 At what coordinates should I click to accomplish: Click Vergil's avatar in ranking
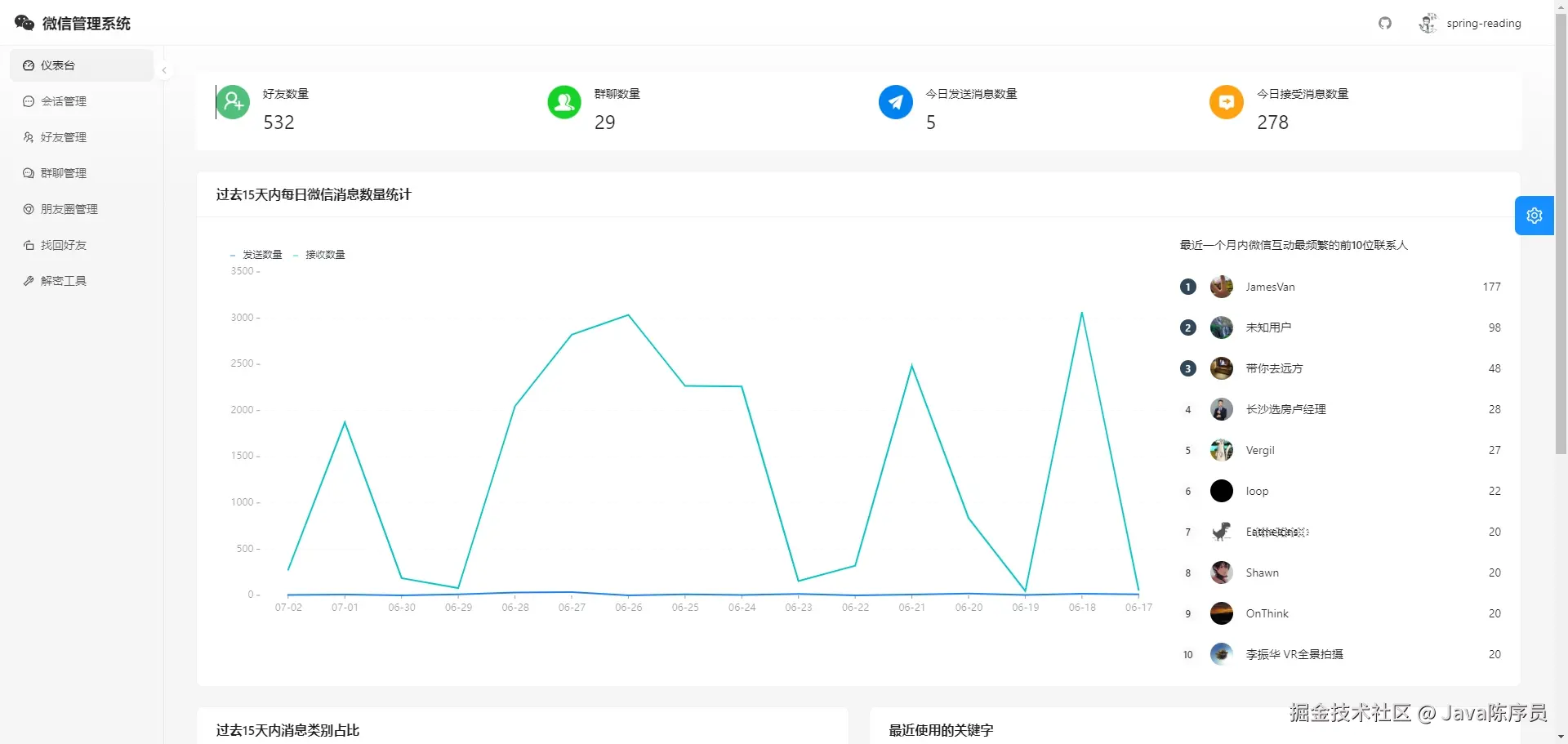point(1222,450)
